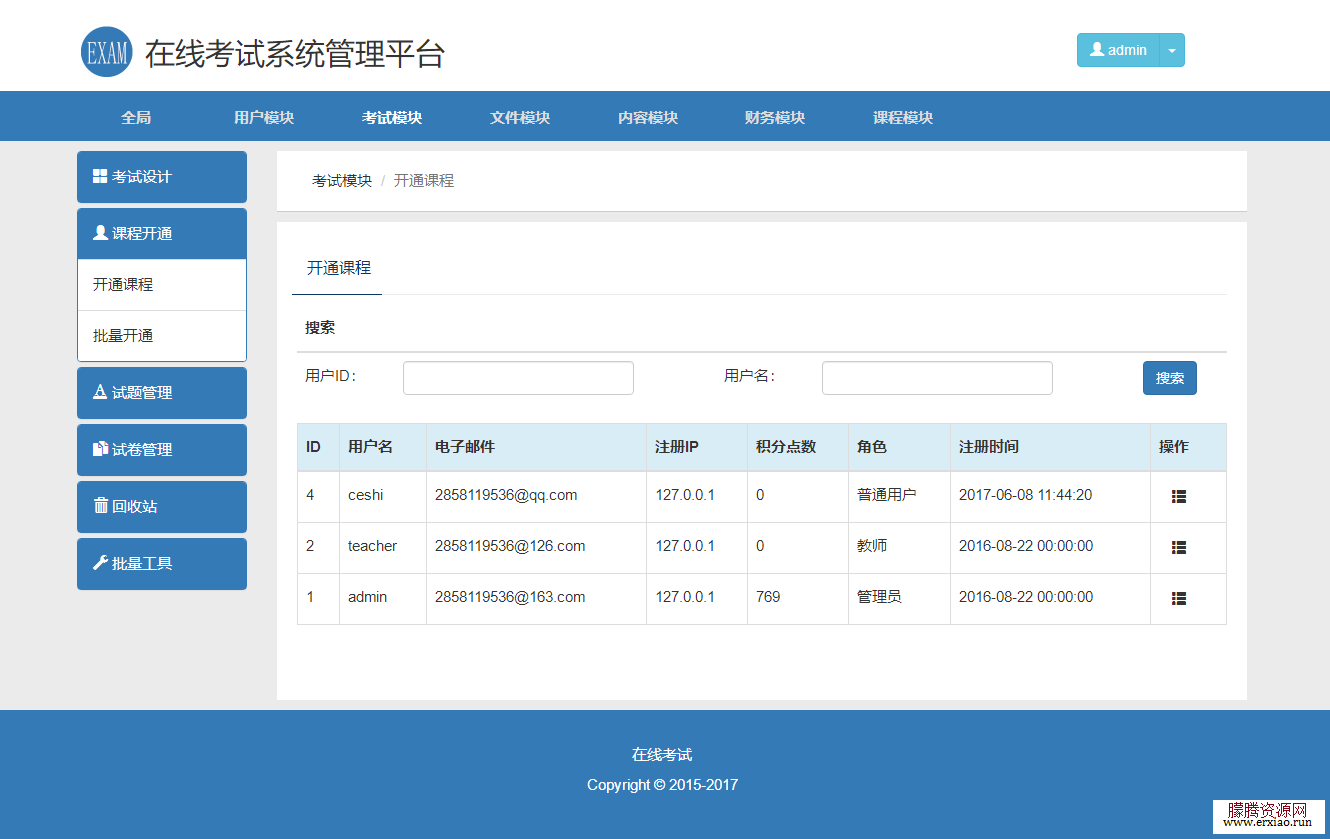Open 课程模块 in navigation bar
1330x839 pixels.
click(x=903, y=117)
